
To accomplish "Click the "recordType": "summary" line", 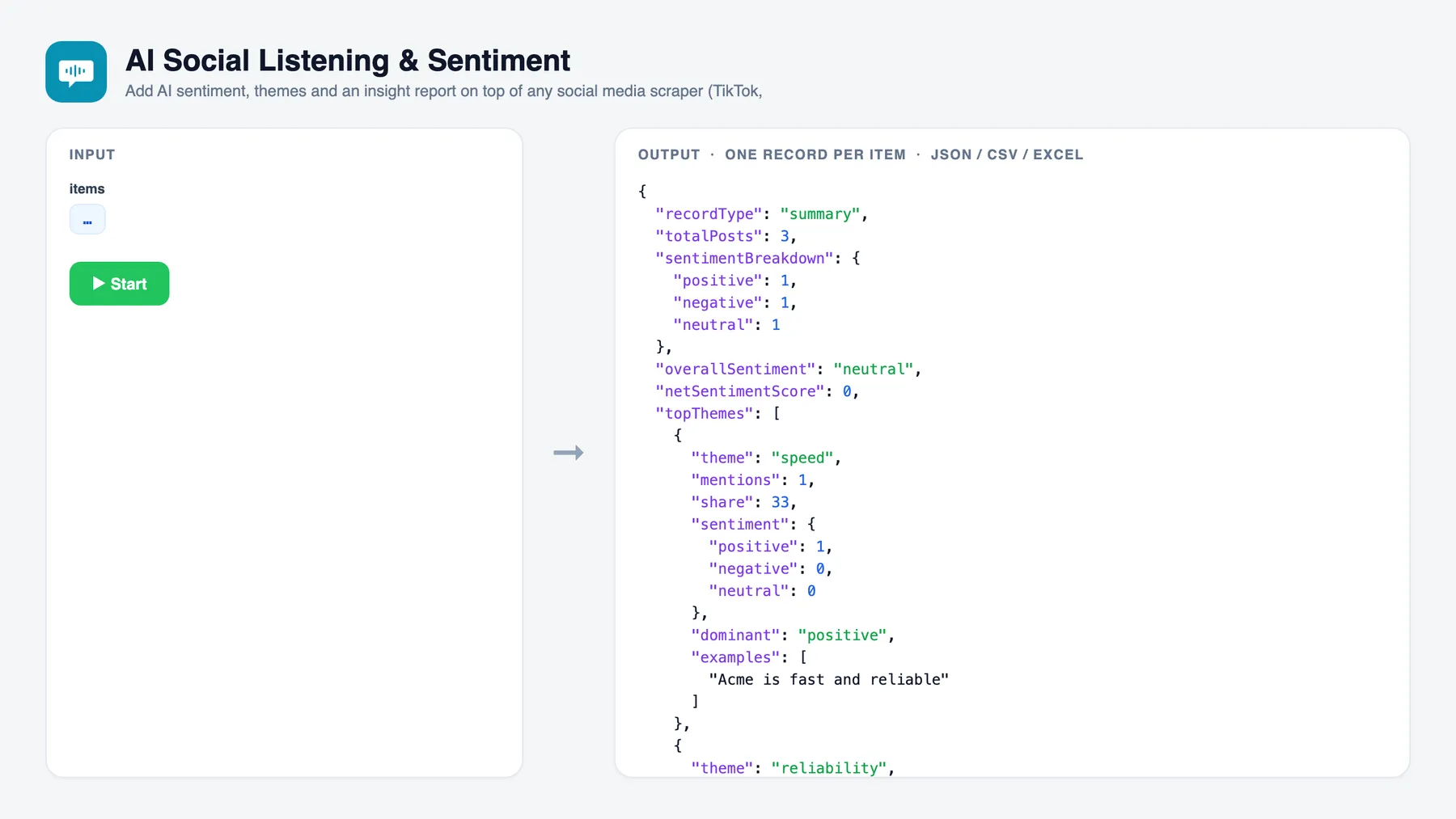I will coord(762,214).
